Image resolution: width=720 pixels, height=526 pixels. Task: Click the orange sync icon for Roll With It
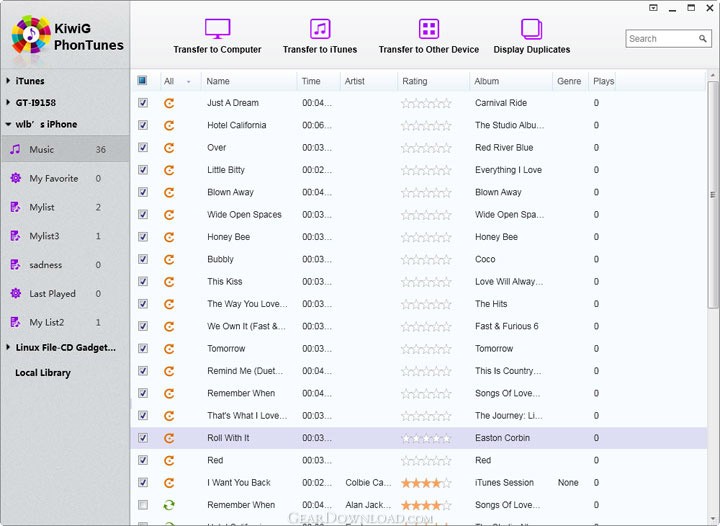click(x=169, y=438)
